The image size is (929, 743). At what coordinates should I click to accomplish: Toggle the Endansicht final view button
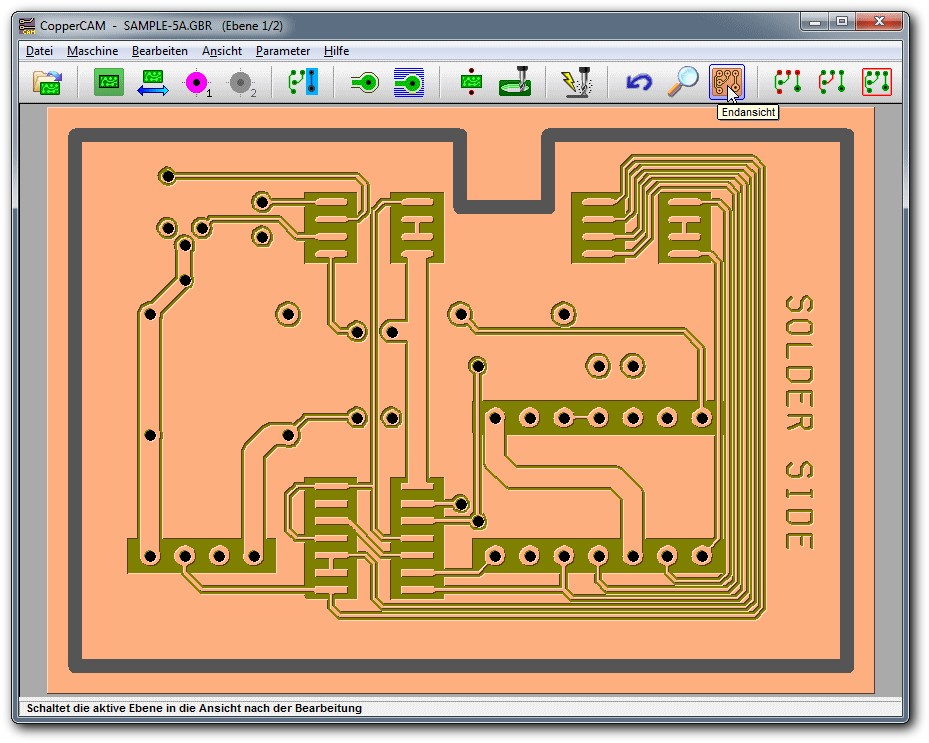click(727, 82)
